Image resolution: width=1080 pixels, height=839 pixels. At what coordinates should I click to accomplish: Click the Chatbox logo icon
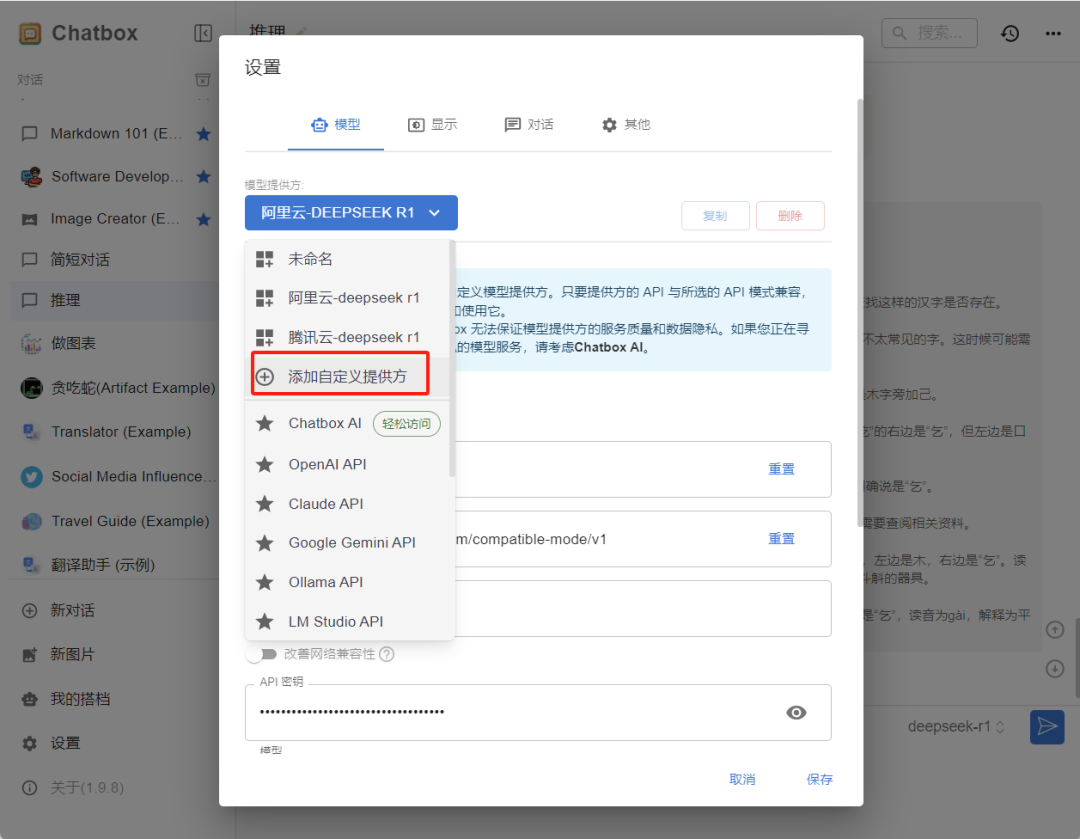(30, 33)
